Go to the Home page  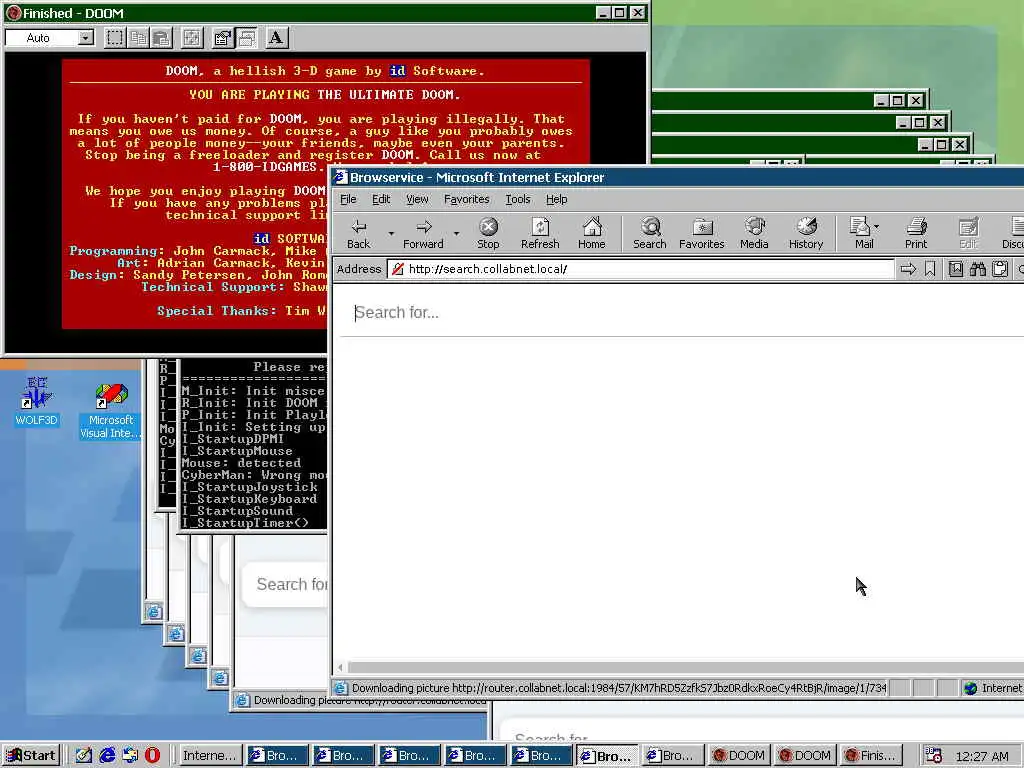coord(592,234)
